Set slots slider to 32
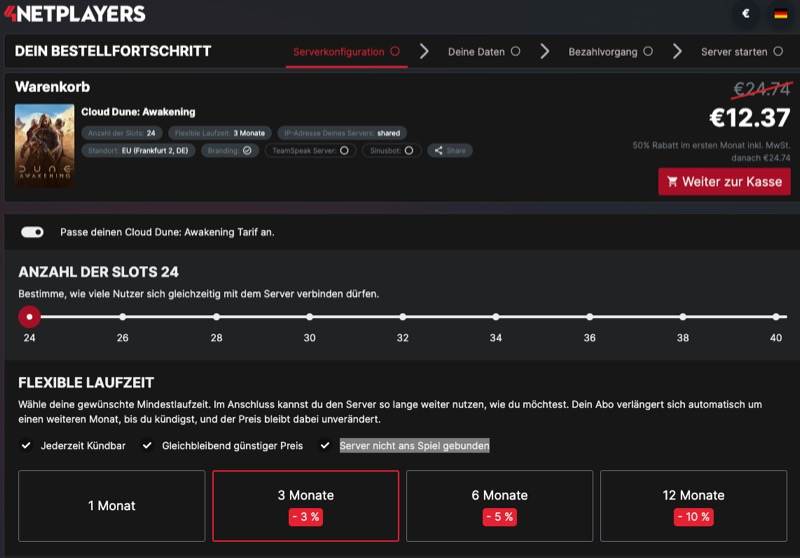 pos(403,317)
